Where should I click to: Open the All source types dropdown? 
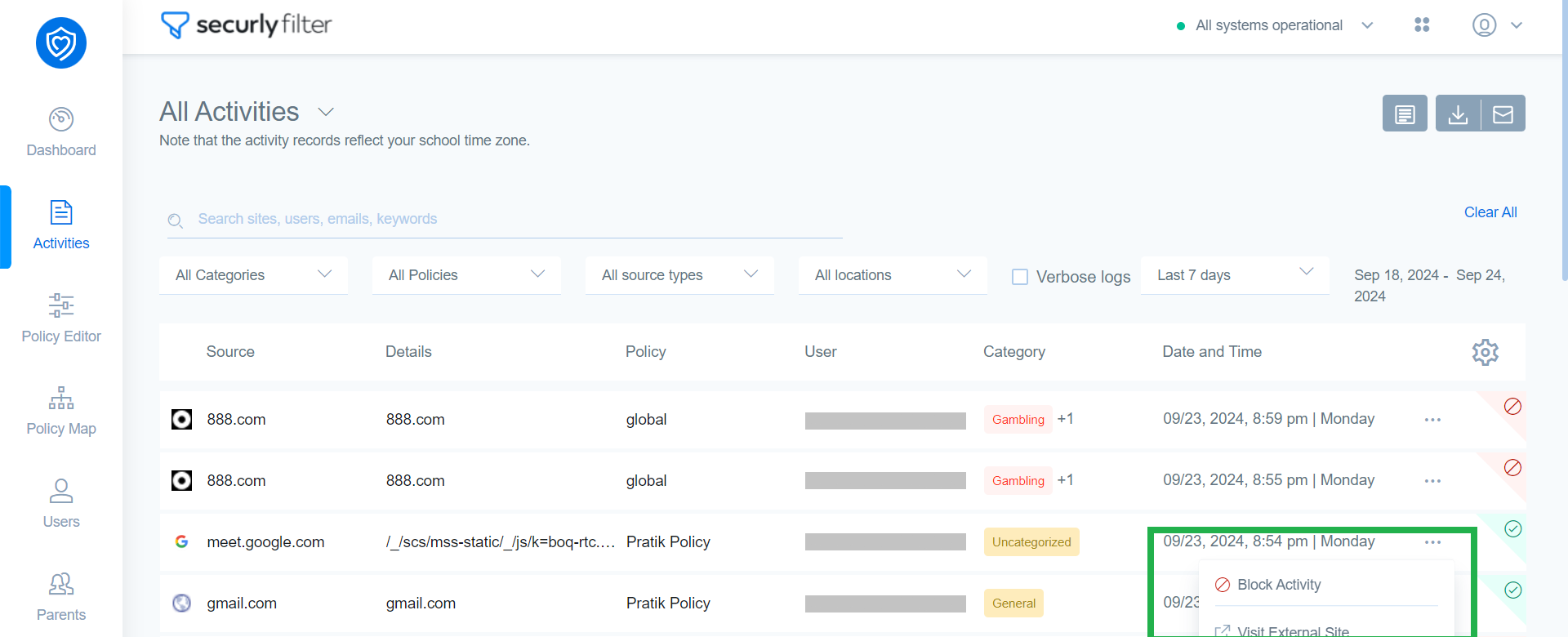pyautogui.click(x=679, y=275)
